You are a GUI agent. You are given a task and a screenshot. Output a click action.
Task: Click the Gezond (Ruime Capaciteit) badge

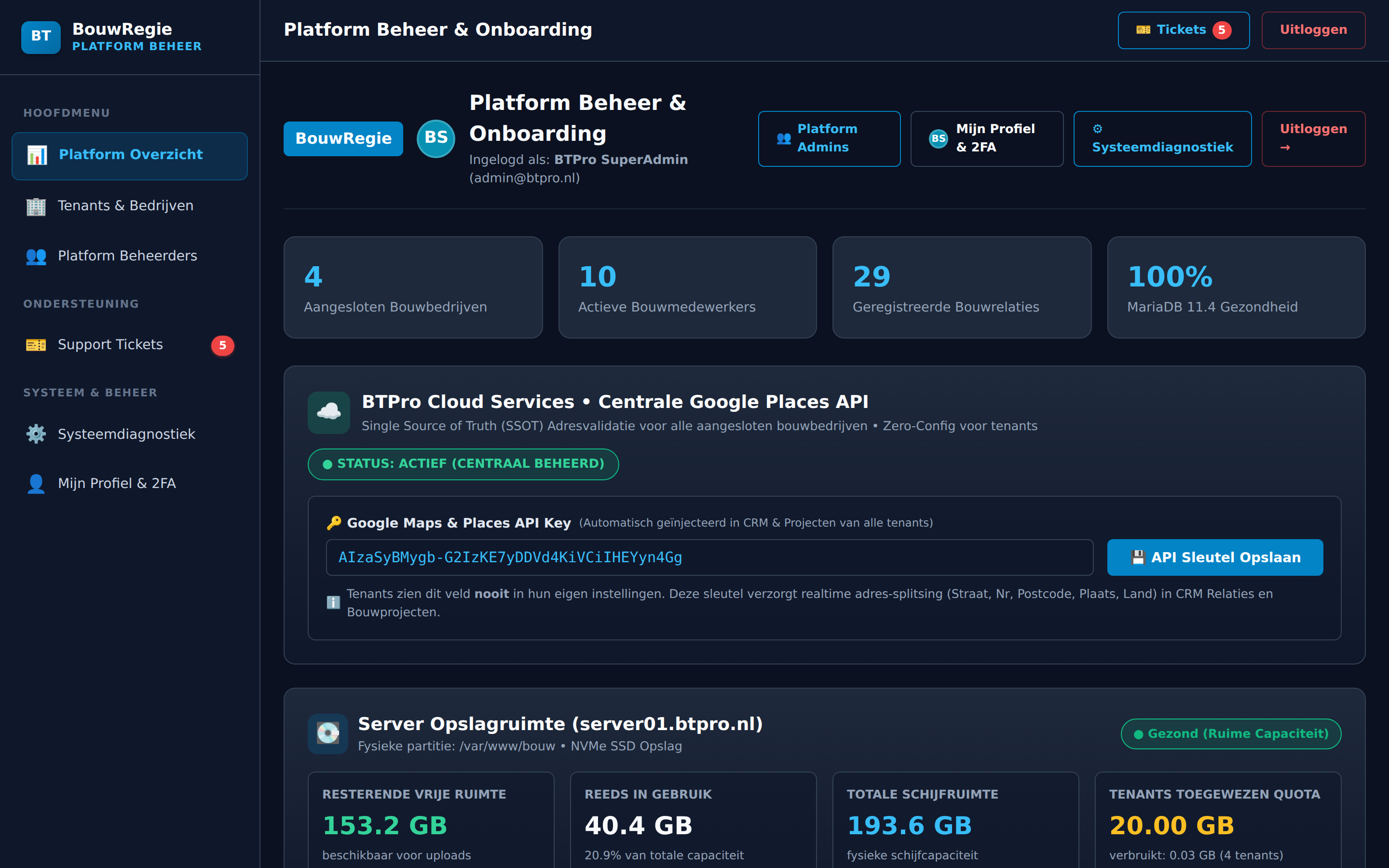pos(1231,733)
